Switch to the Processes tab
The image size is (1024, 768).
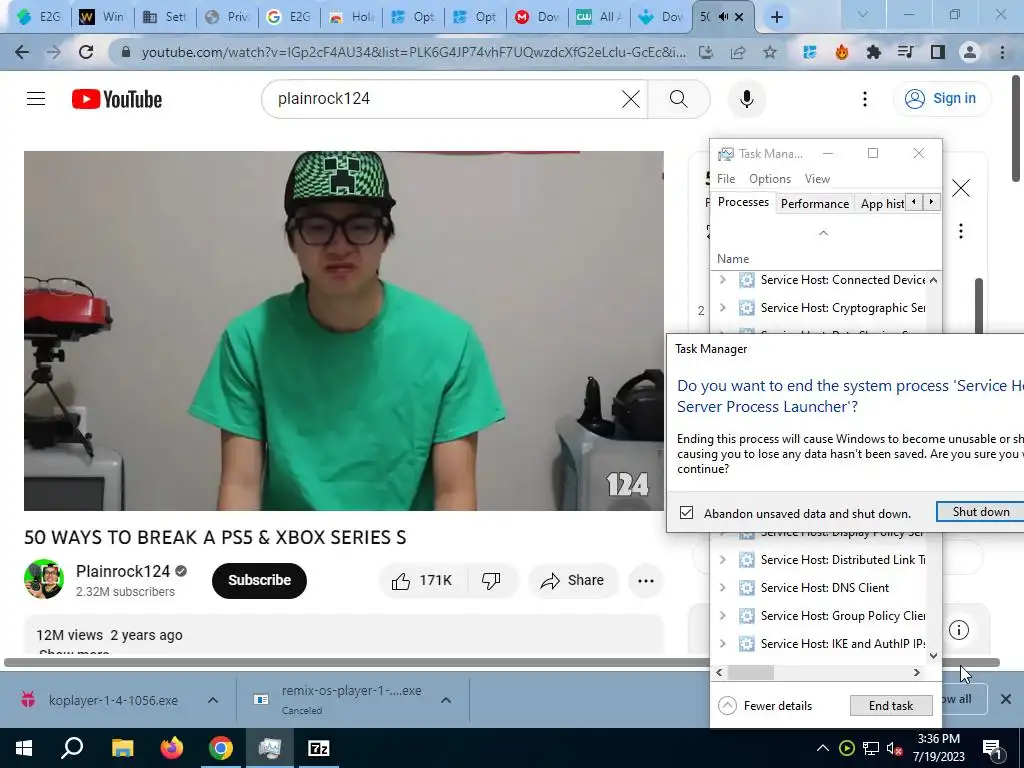pyautogui.click(x=743, y=202)
